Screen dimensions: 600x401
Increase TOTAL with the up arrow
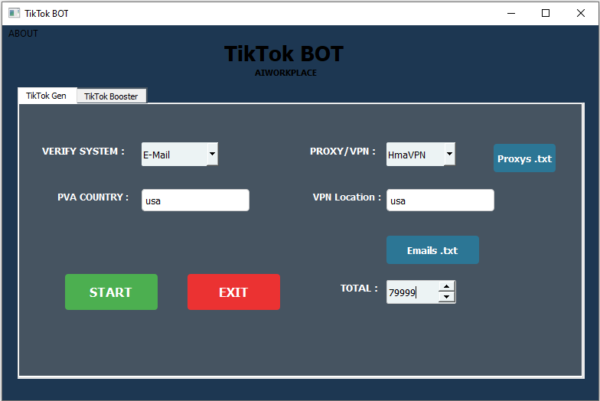pyautogui.click(x=447, y=286)
